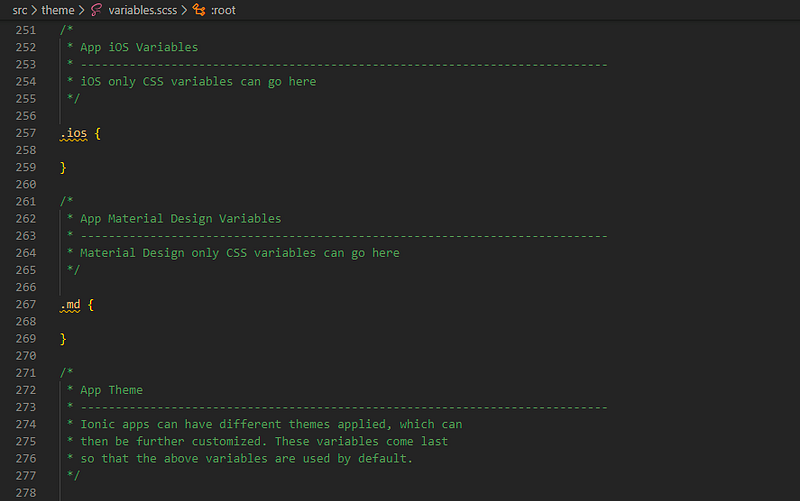Open the theme breadcrumb folder
This screenshot has width=800, height=501.
[58, 10]
